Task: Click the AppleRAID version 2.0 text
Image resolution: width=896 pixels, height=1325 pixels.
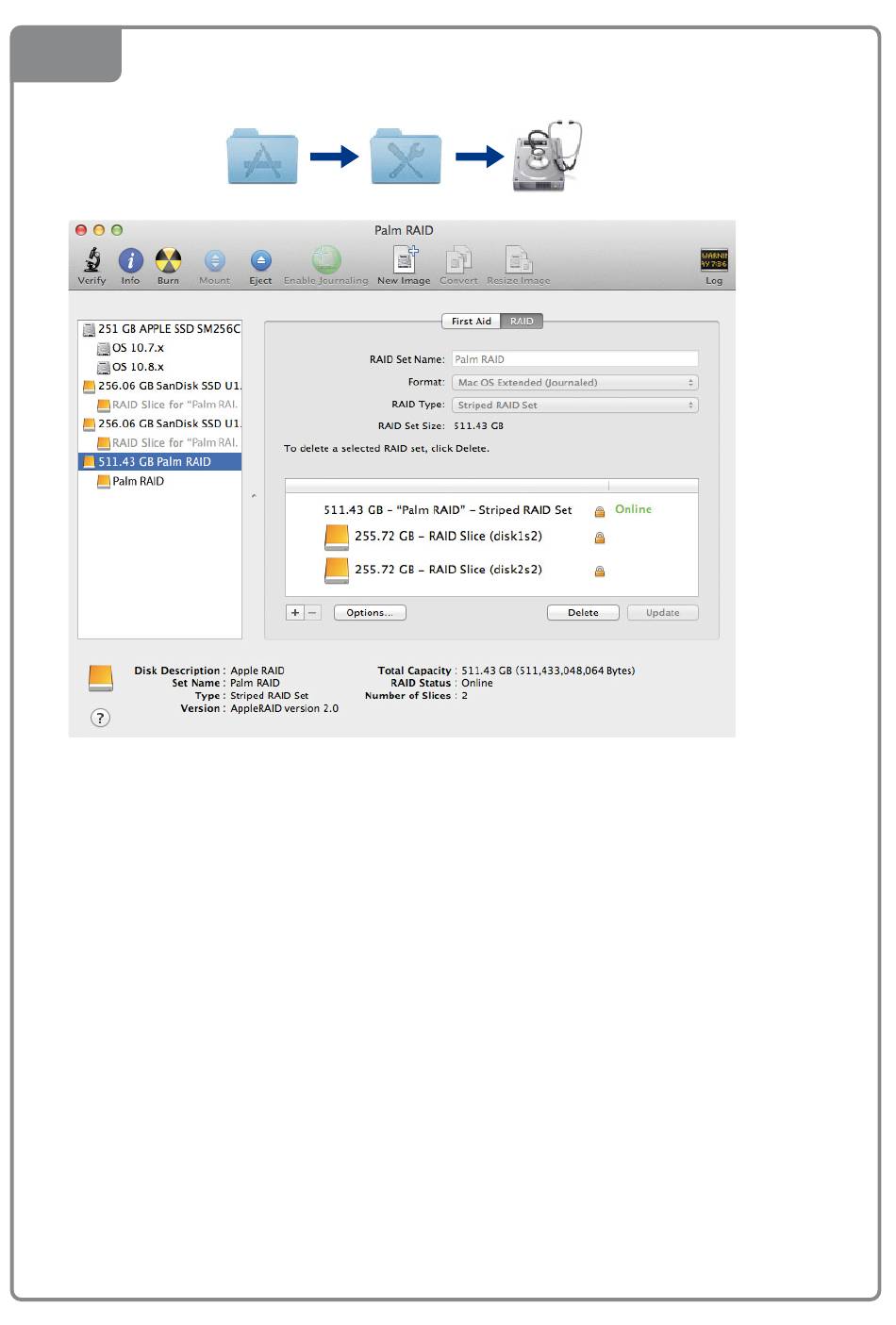Action: (285, 708)
